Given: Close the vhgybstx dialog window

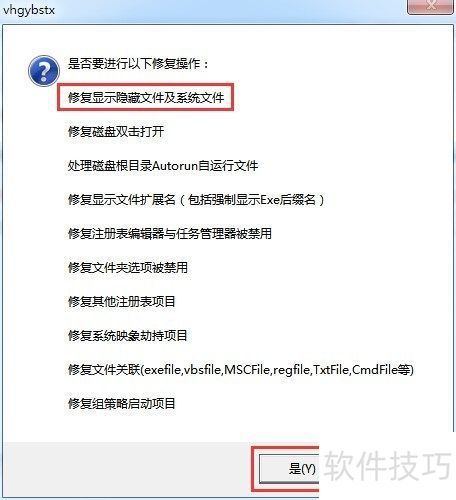Looking at the screenshot, I should point(431,7).
